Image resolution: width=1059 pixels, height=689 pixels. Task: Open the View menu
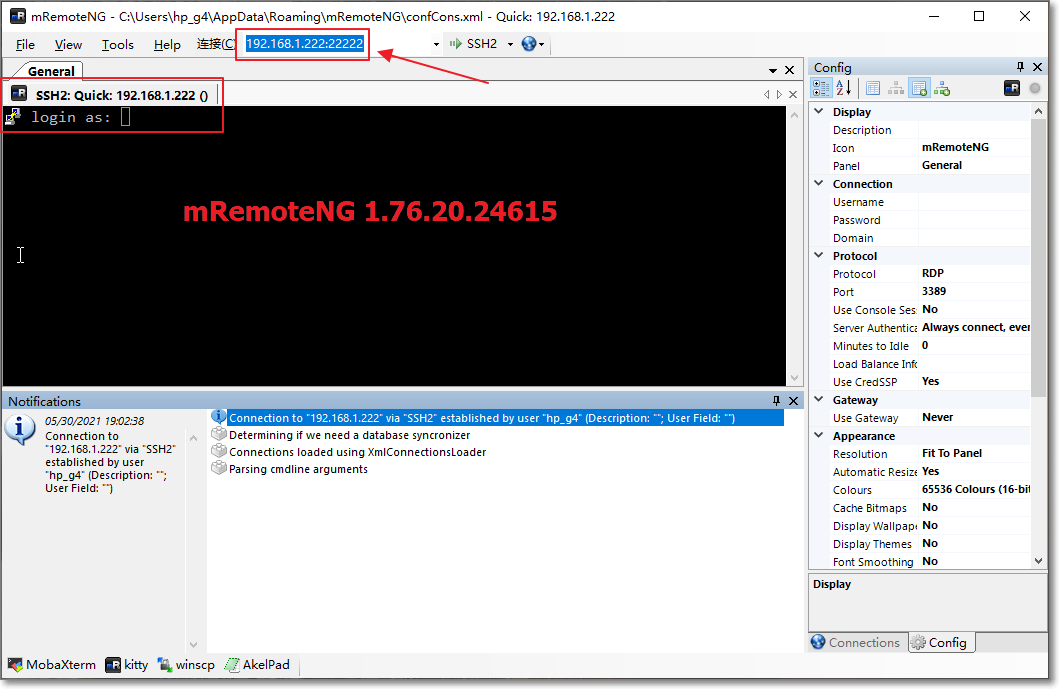tap(68, 45)
